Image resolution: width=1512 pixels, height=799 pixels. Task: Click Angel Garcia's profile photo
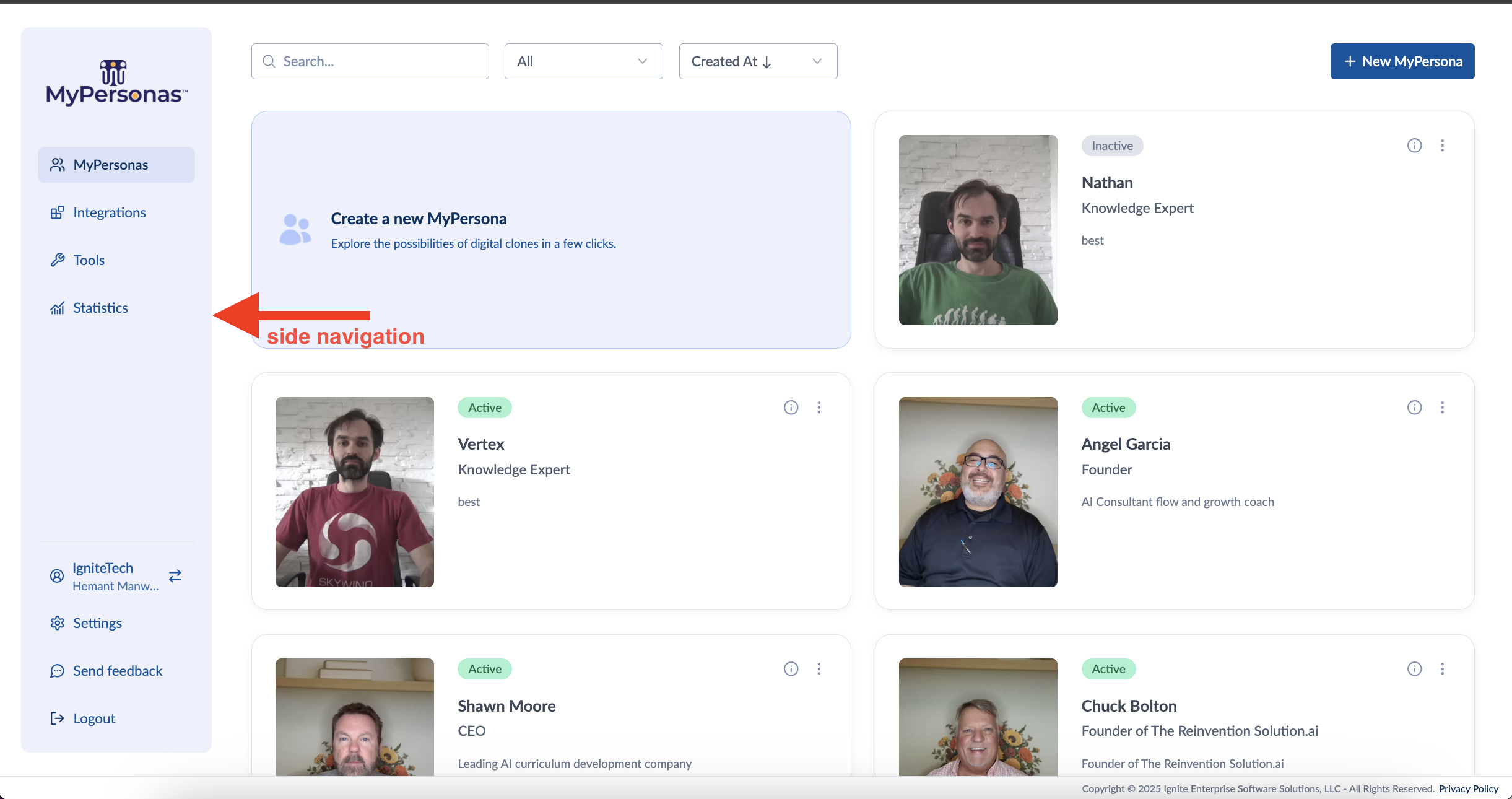tap(978, 492)
